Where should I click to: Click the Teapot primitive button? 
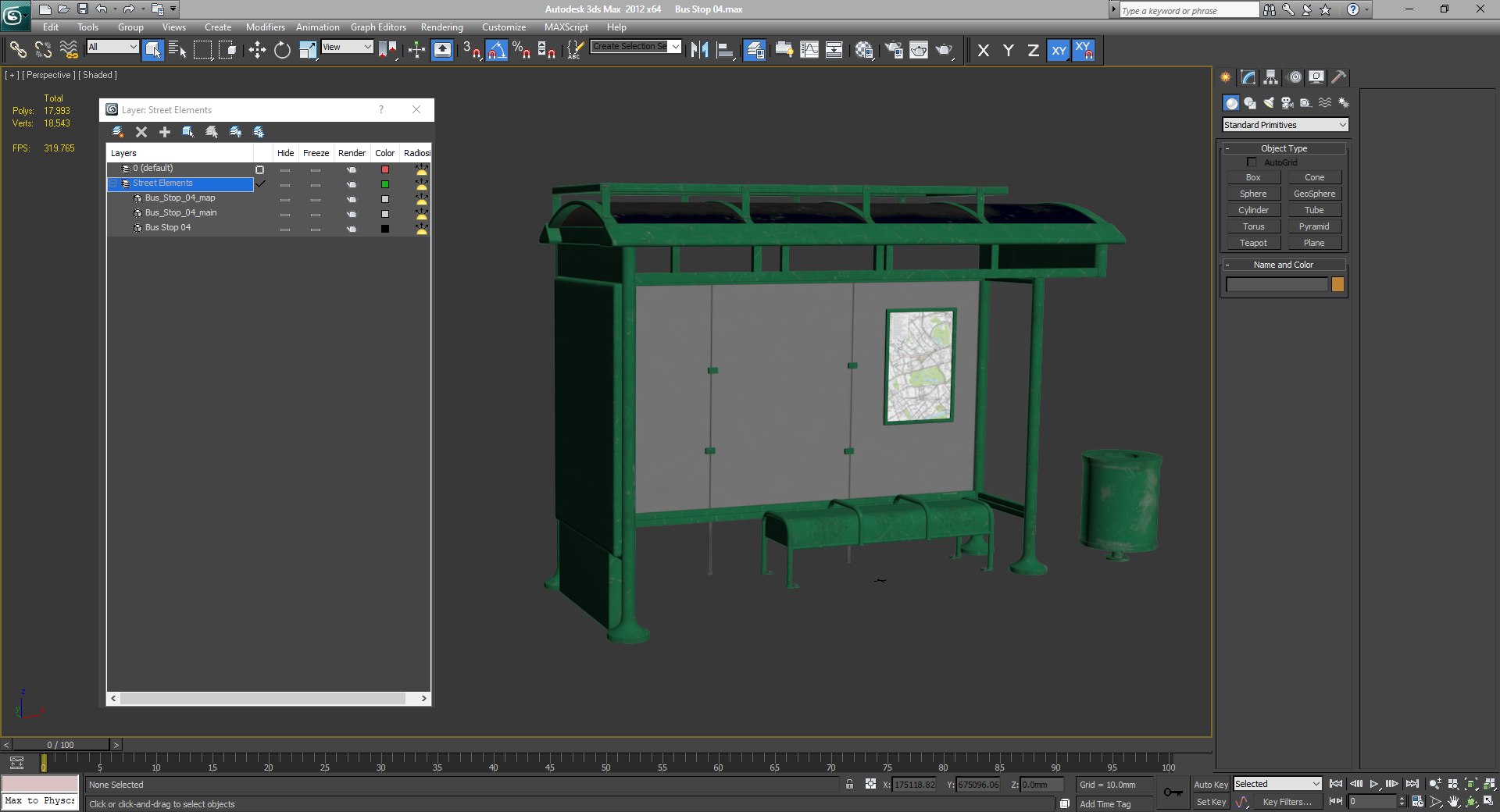click(x=1253, y=243)
